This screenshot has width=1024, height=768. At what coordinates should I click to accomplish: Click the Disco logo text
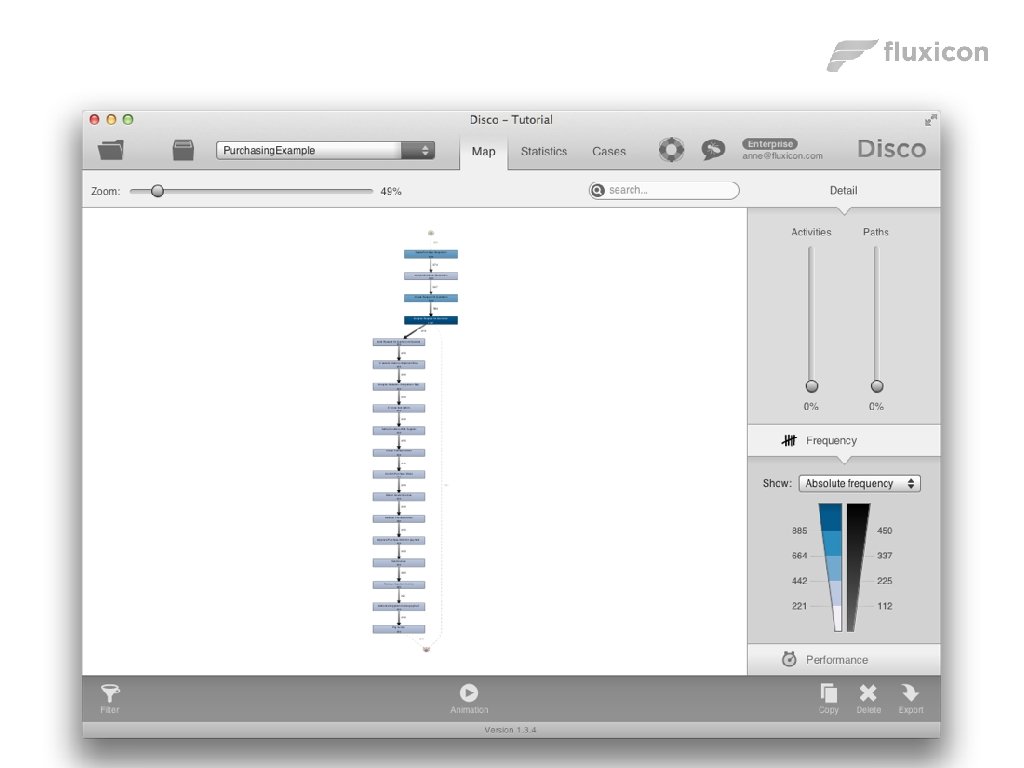coord(891,149)
